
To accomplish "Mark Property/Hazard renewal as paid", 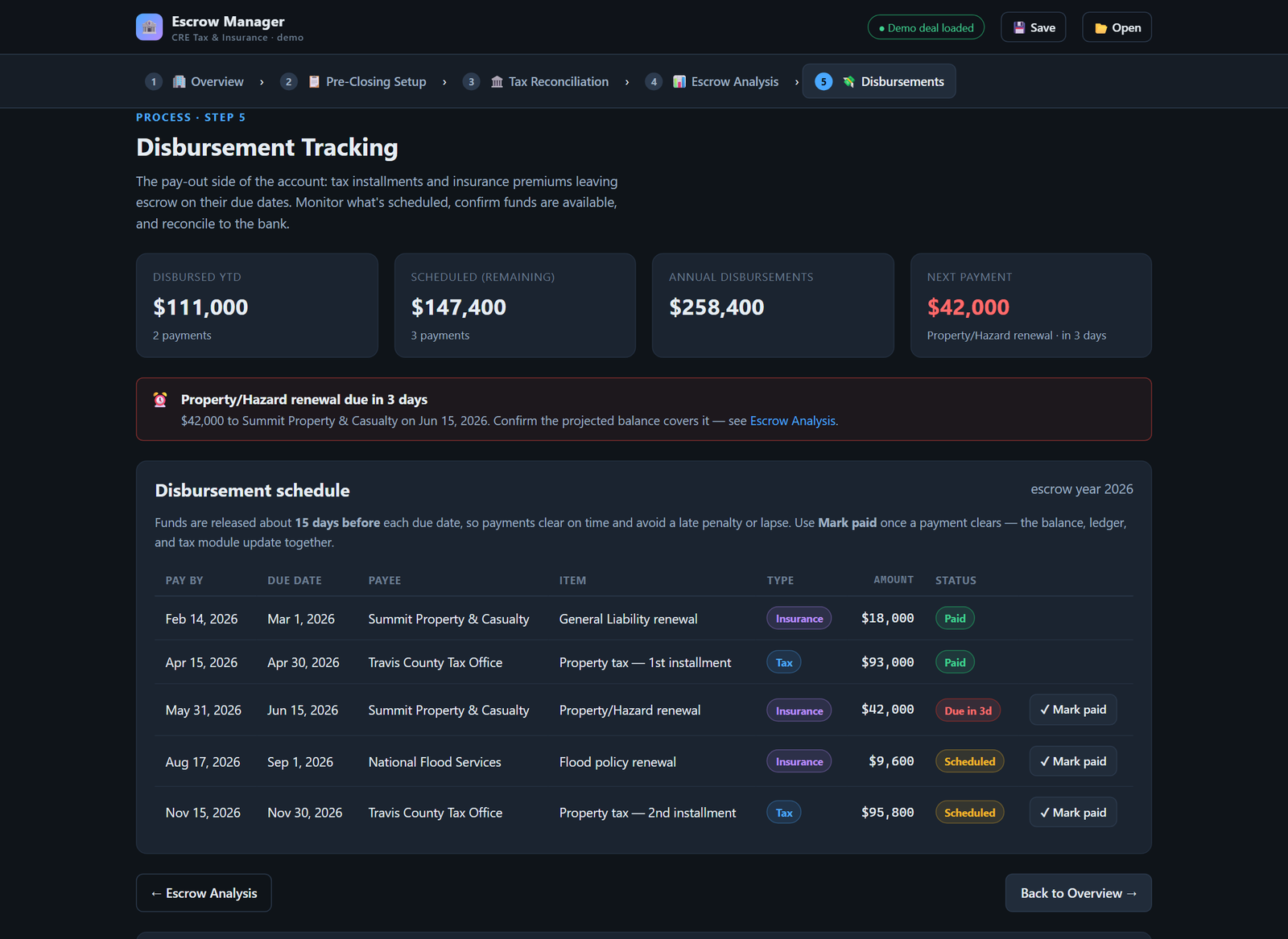I will 1073,710.
